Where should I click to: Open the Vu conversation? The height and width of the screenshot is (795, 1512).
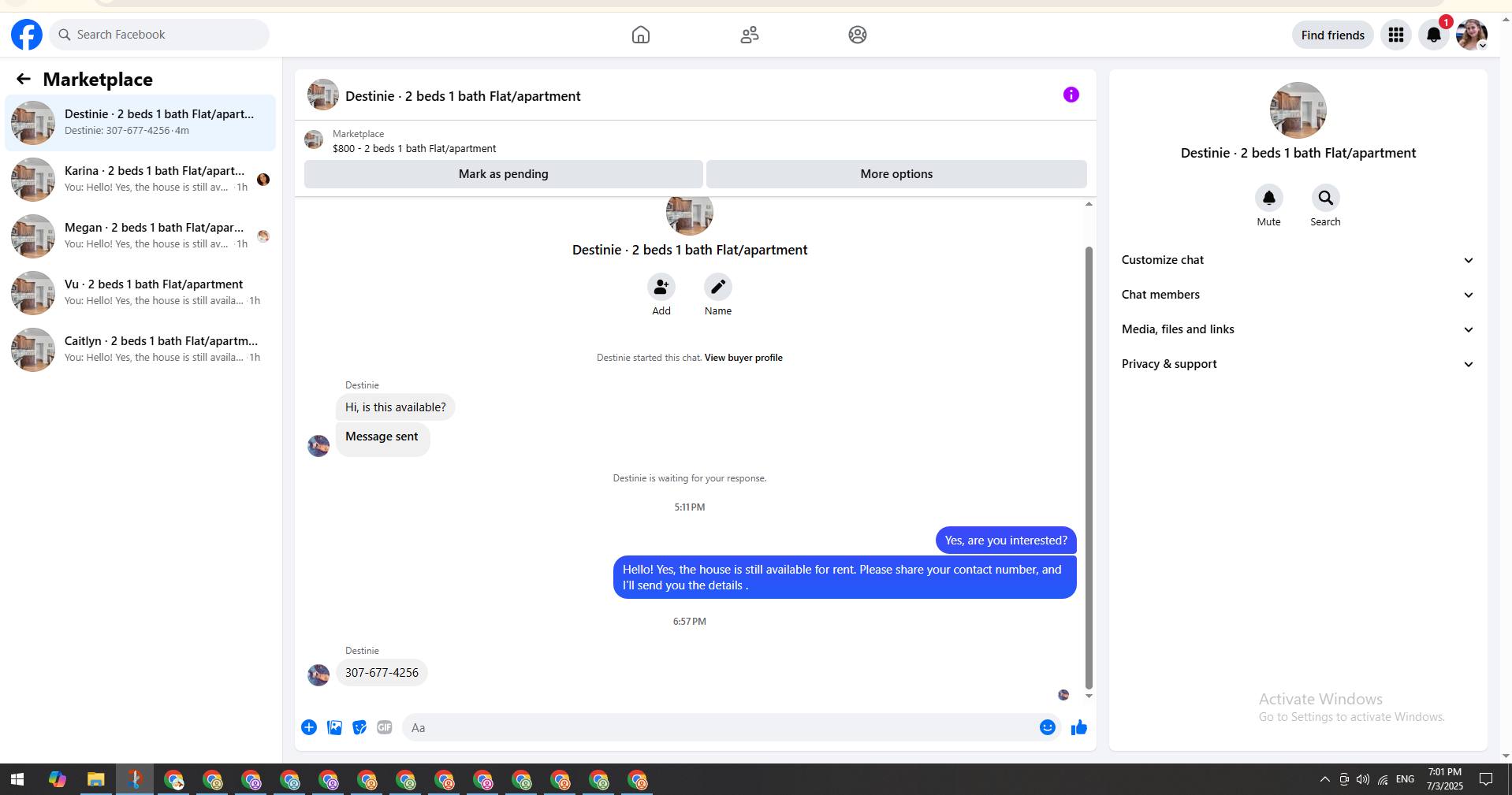pos(140,293)
